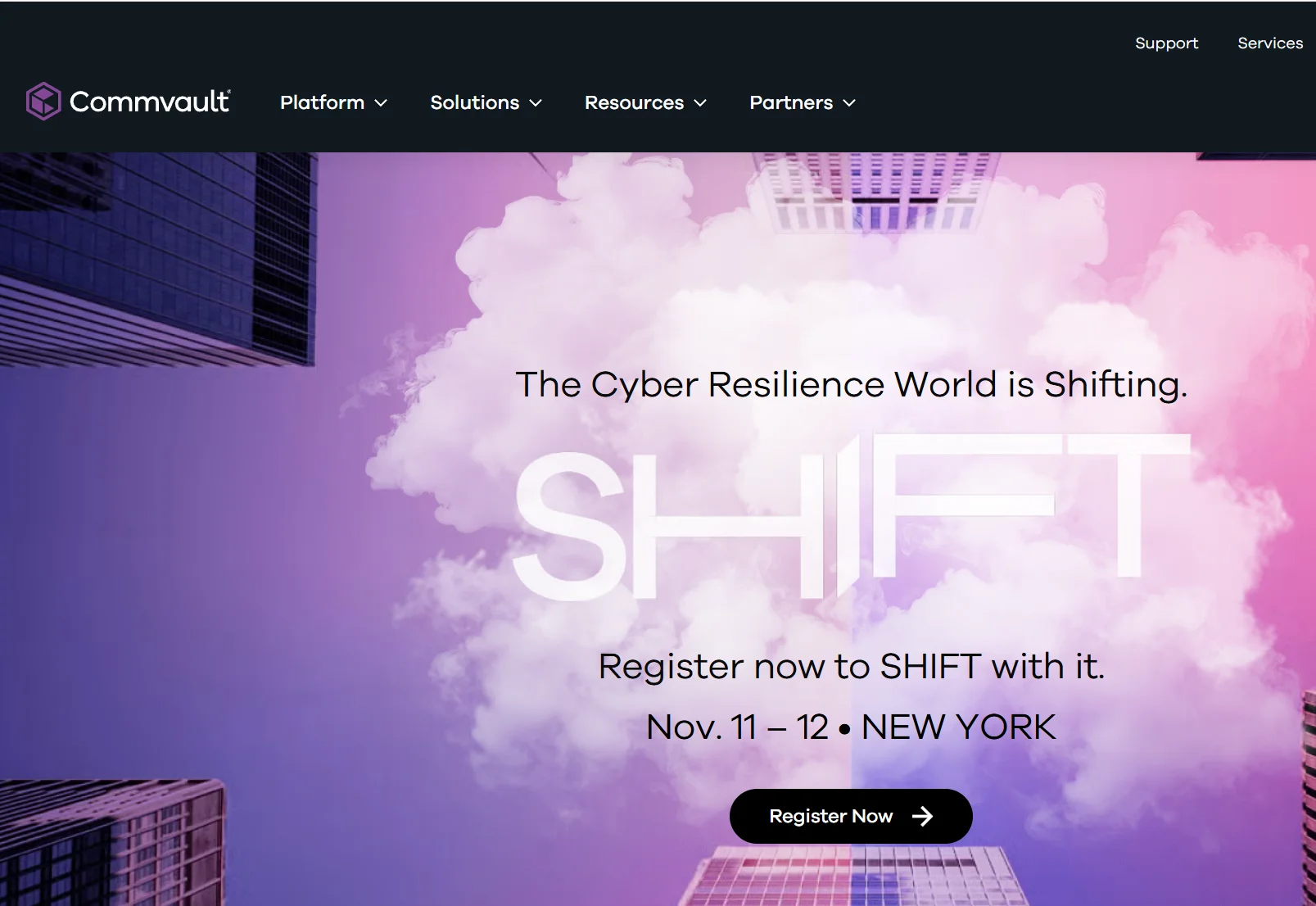Image resolution: width=1316 pixels, height=906 pixels.
Task: Click Register now to SHIFT with it text
Action: 852,666
